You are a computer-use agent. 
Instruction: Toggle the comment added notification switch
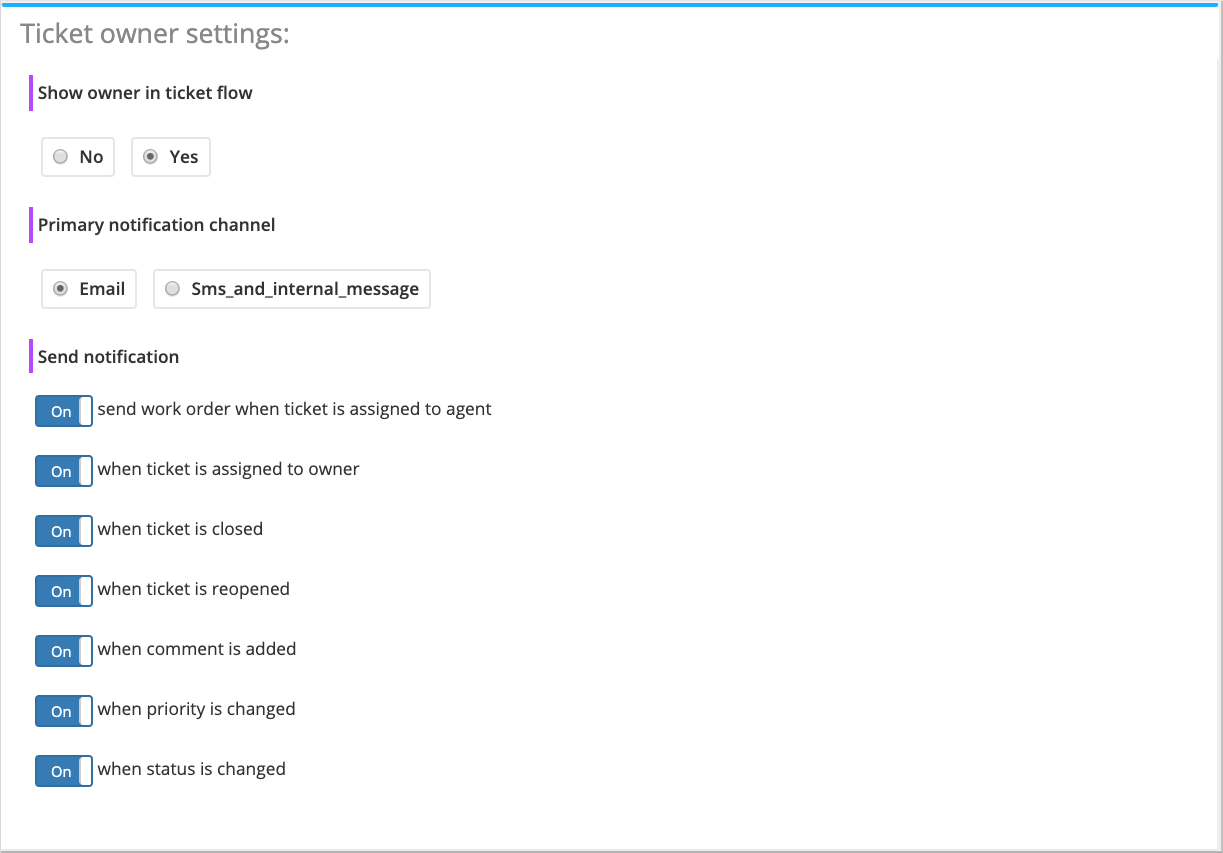(x=64, y=651)
